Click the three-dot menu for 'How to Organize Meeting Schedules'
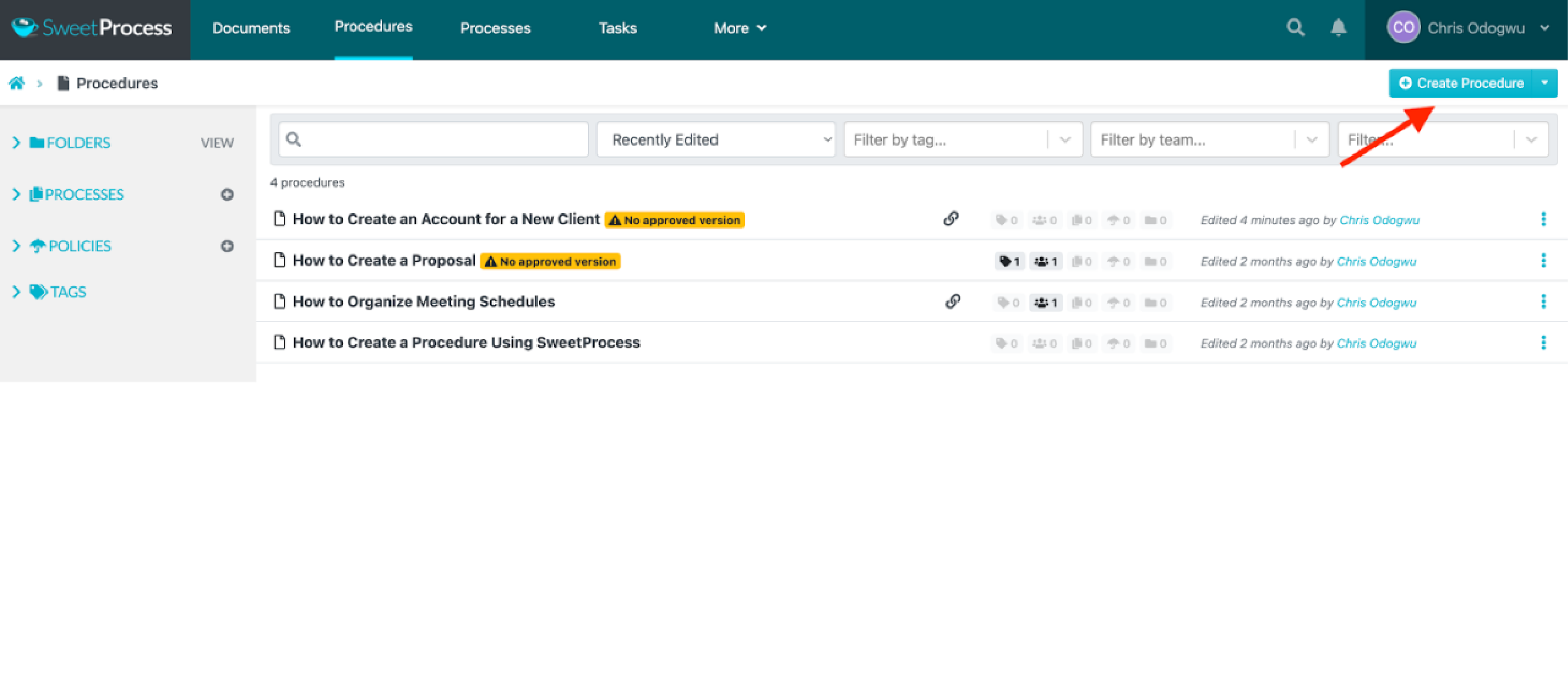 point(1544,301)
